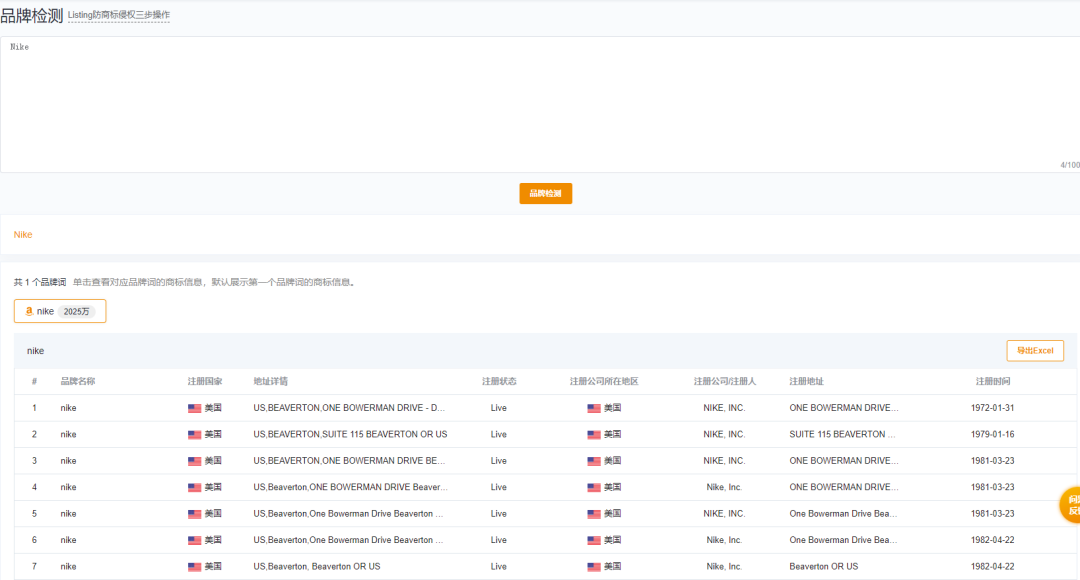Click row 3 registration date 1981-03-23

(x=993, y=461)
